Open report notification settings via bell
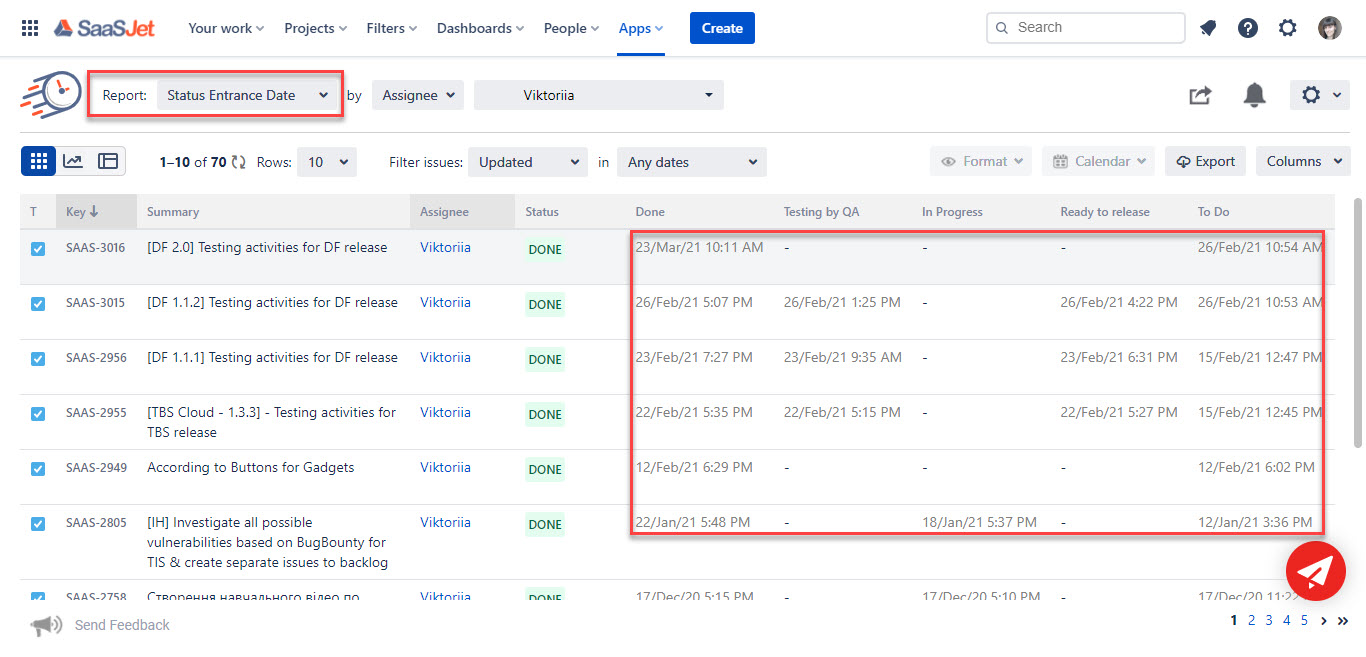 coord(1255,94)
